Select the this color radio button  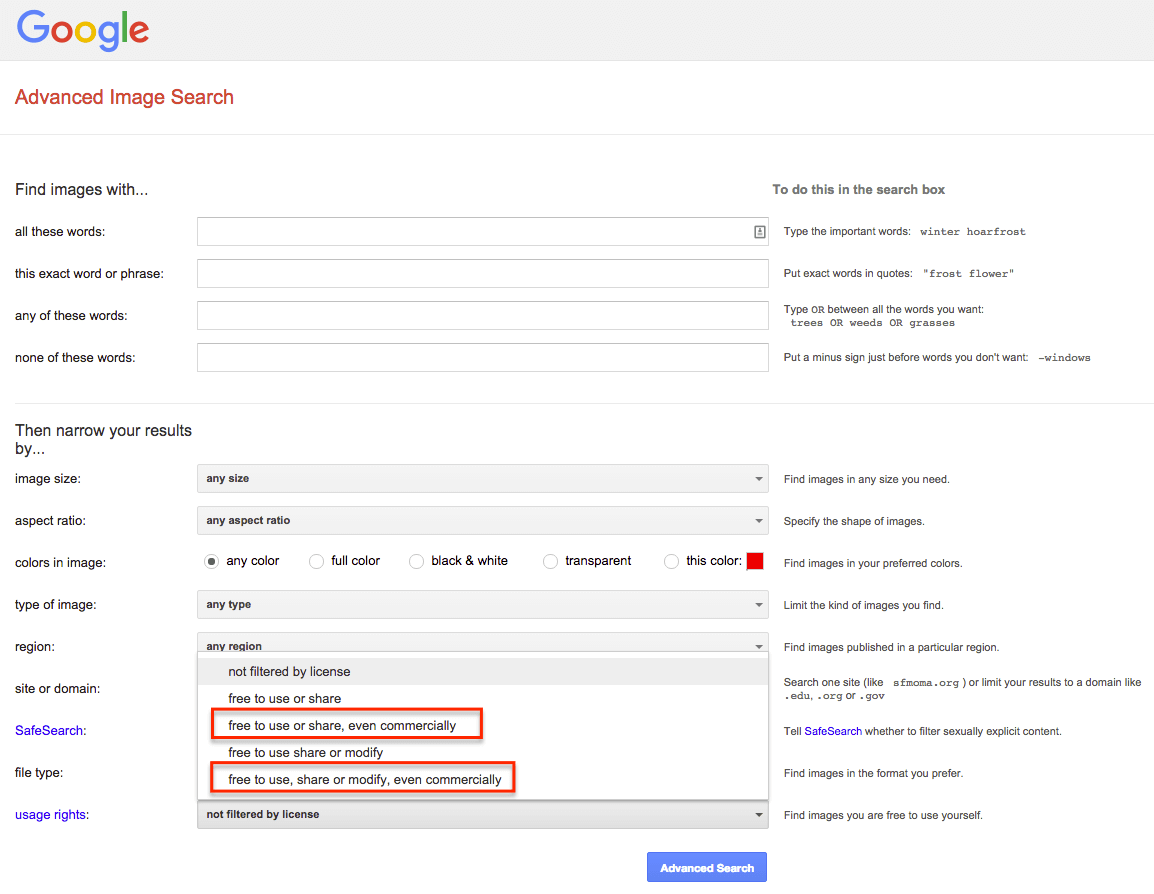671,561
